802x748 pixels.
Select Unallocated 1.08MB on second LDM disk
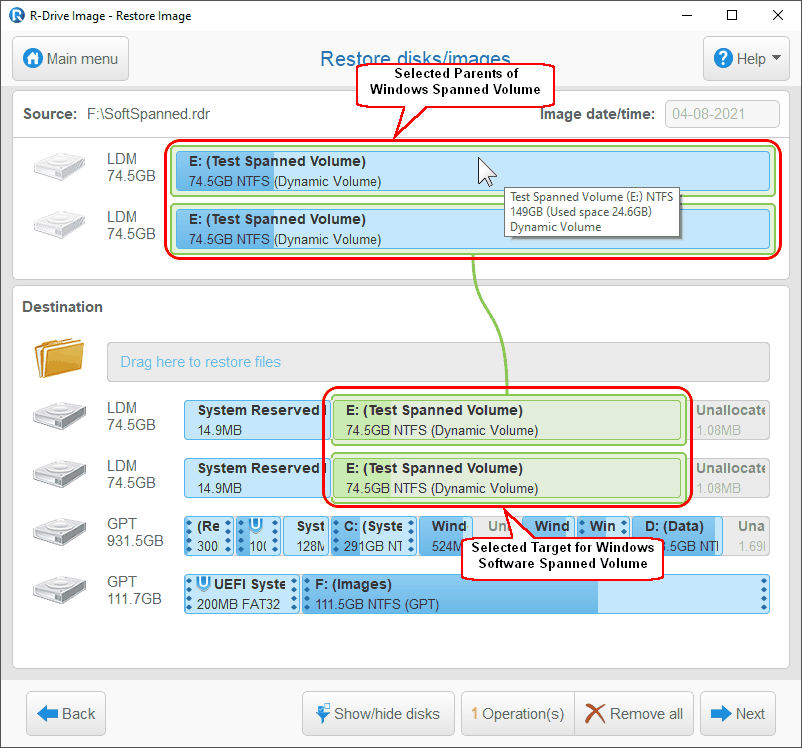point(731,478)
